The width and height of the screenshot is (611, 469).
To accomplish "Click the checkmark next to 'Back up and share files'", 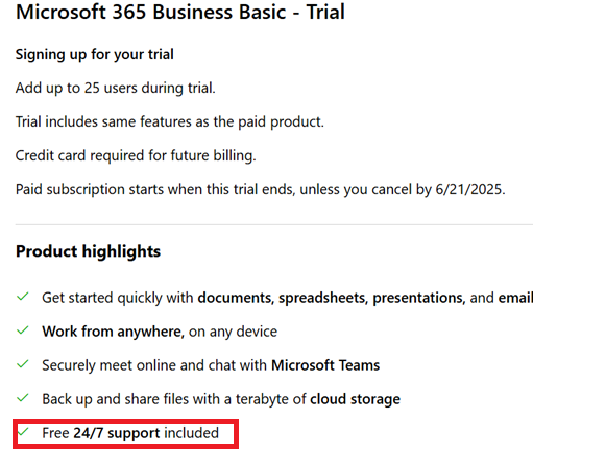I will click(x=23, y=398).
